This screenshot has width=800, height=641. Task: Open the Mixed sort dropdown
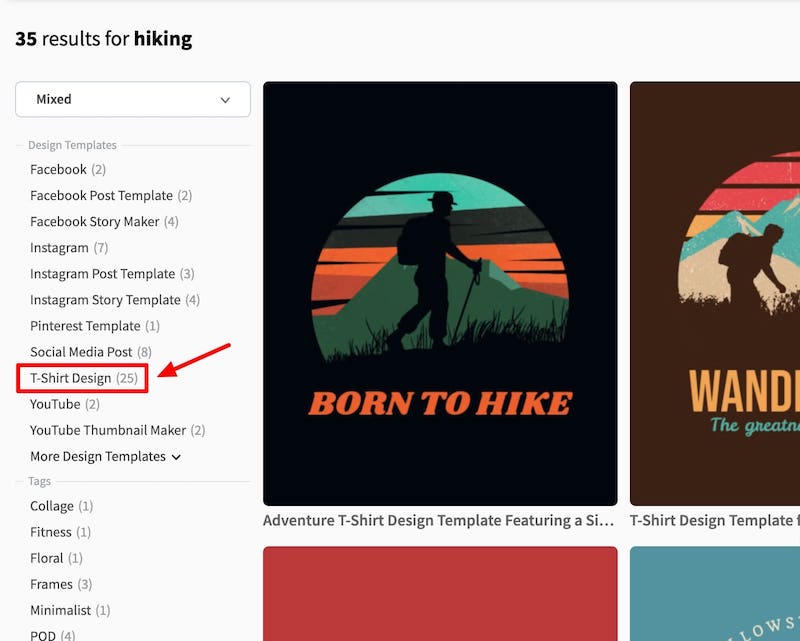pos(132,100)
